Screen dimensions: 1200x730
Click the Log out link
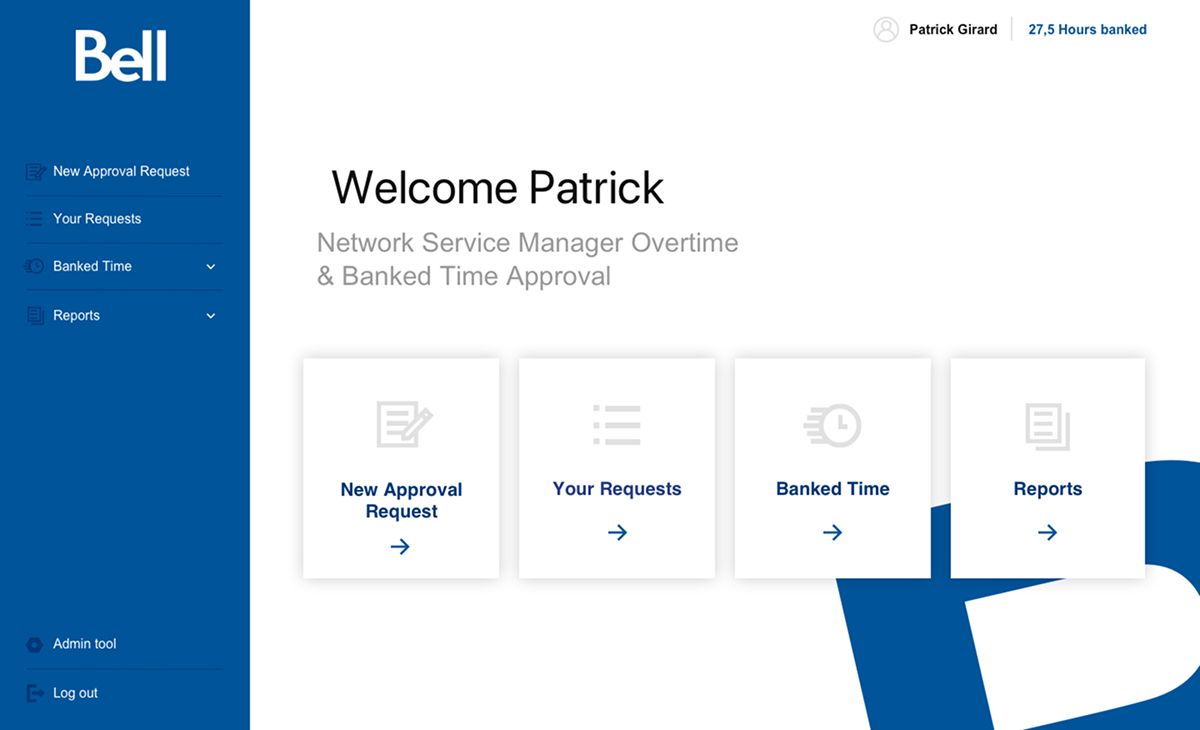[x=75, y=693]
